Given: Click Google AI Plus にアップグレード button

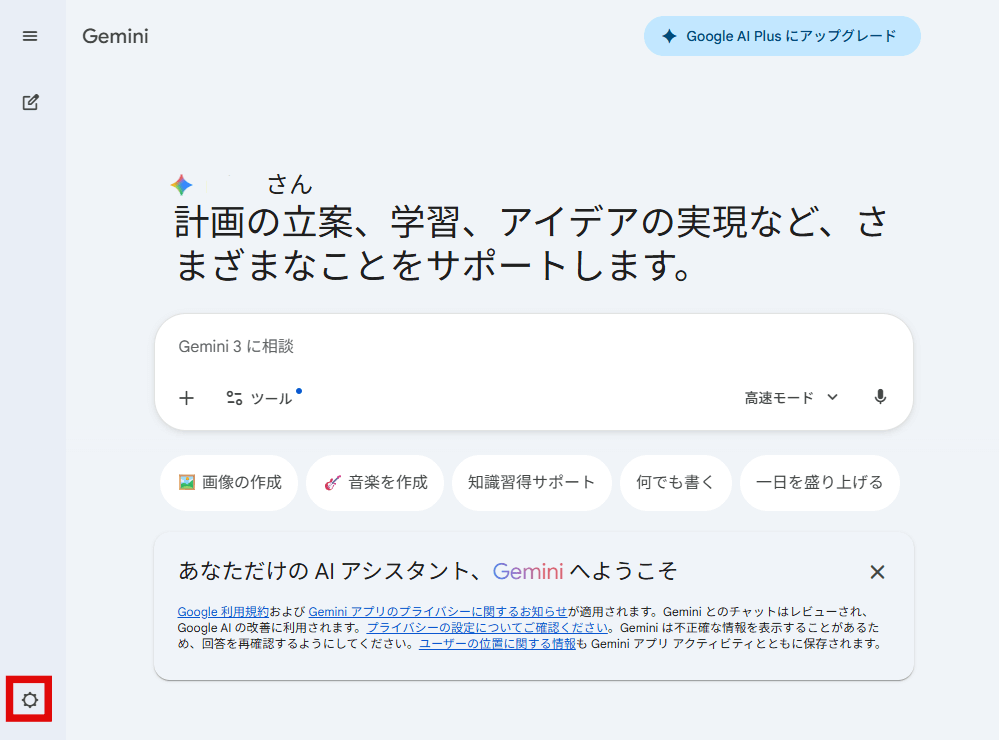Looking at the screenshot, I should [782, 36].
